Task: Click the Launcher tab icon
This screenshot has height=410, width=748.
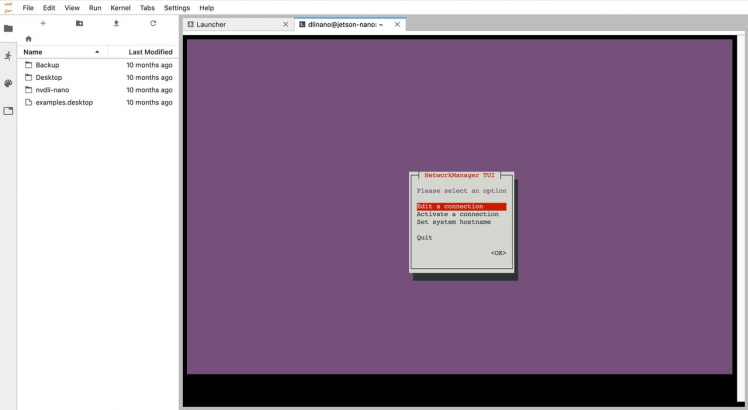Action: (191, 24)
